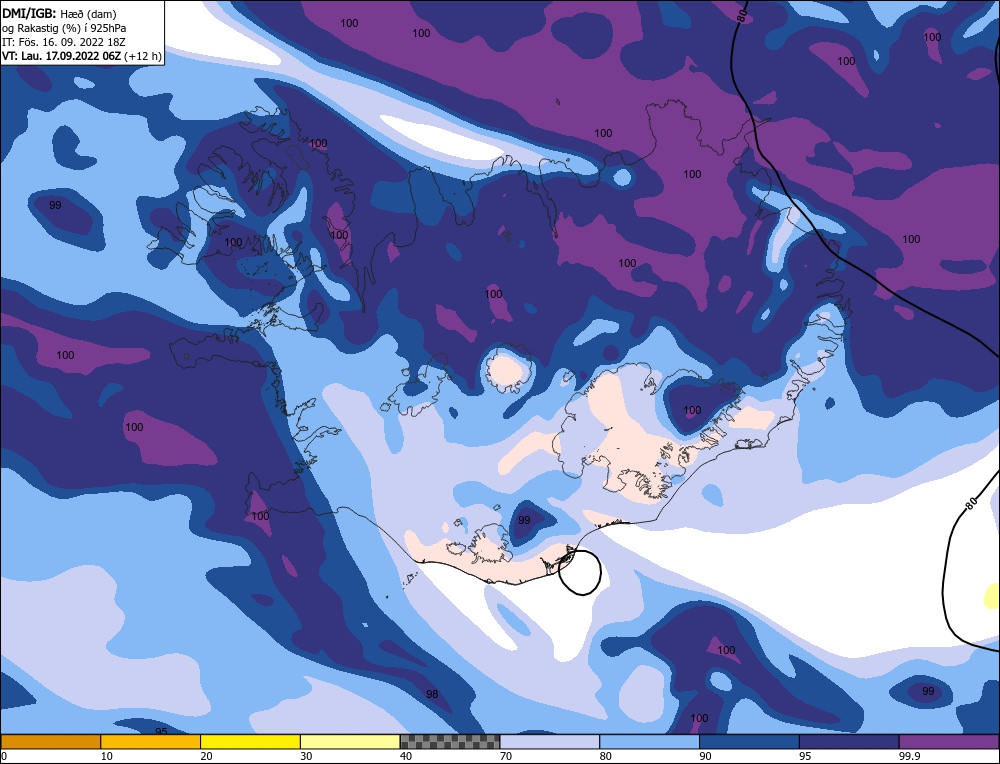Pick the lavender 70–80 legend swatch
This screenshot has width=1000, height=764.
(x=550, y=741)
